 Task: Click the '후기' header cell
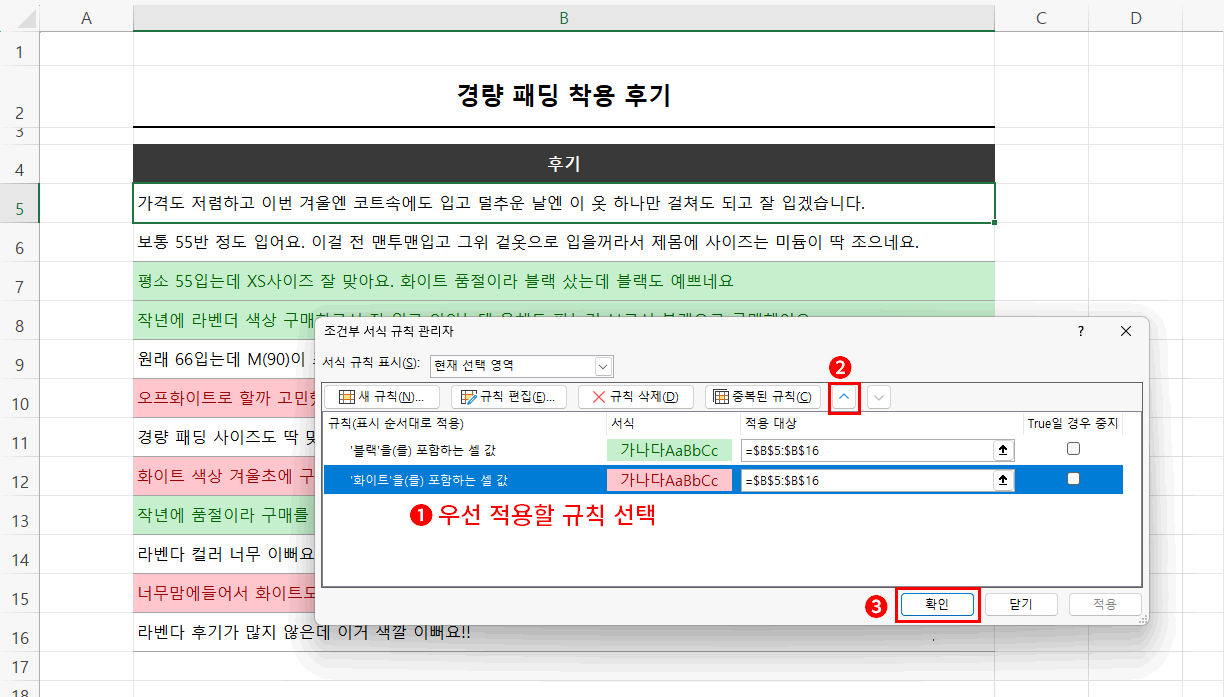point(564,164)
